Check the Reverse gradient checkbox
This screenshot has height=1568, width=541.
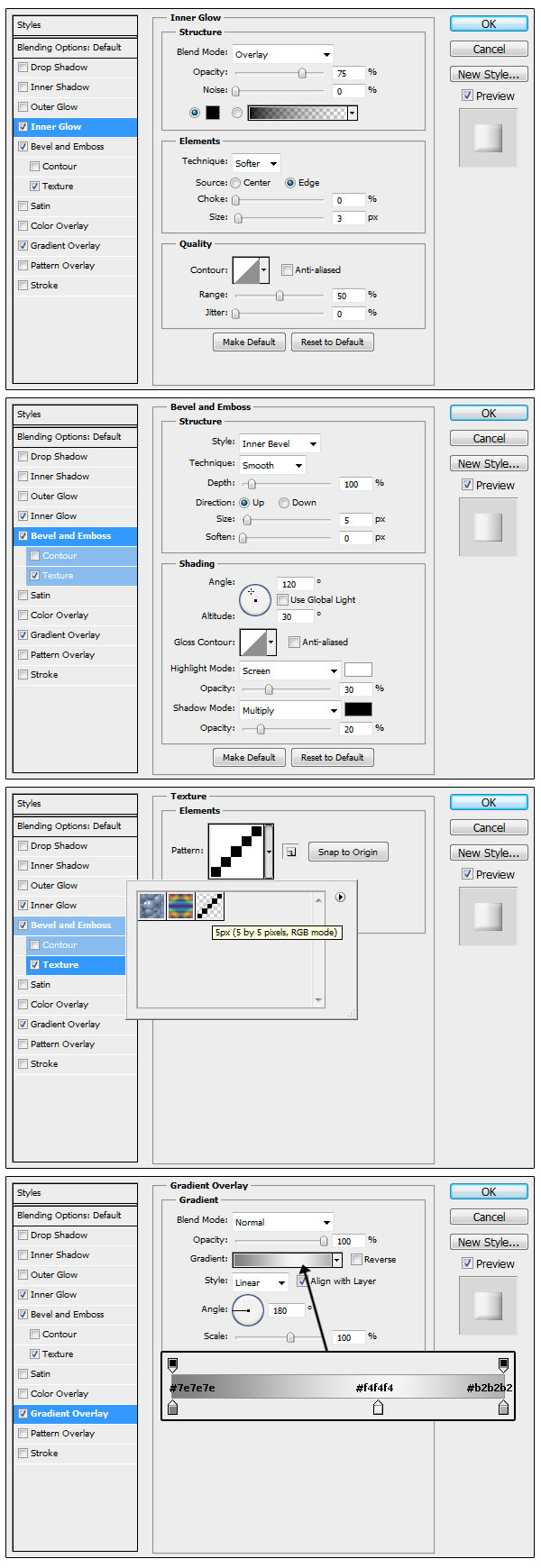[x=356, y=1259]
